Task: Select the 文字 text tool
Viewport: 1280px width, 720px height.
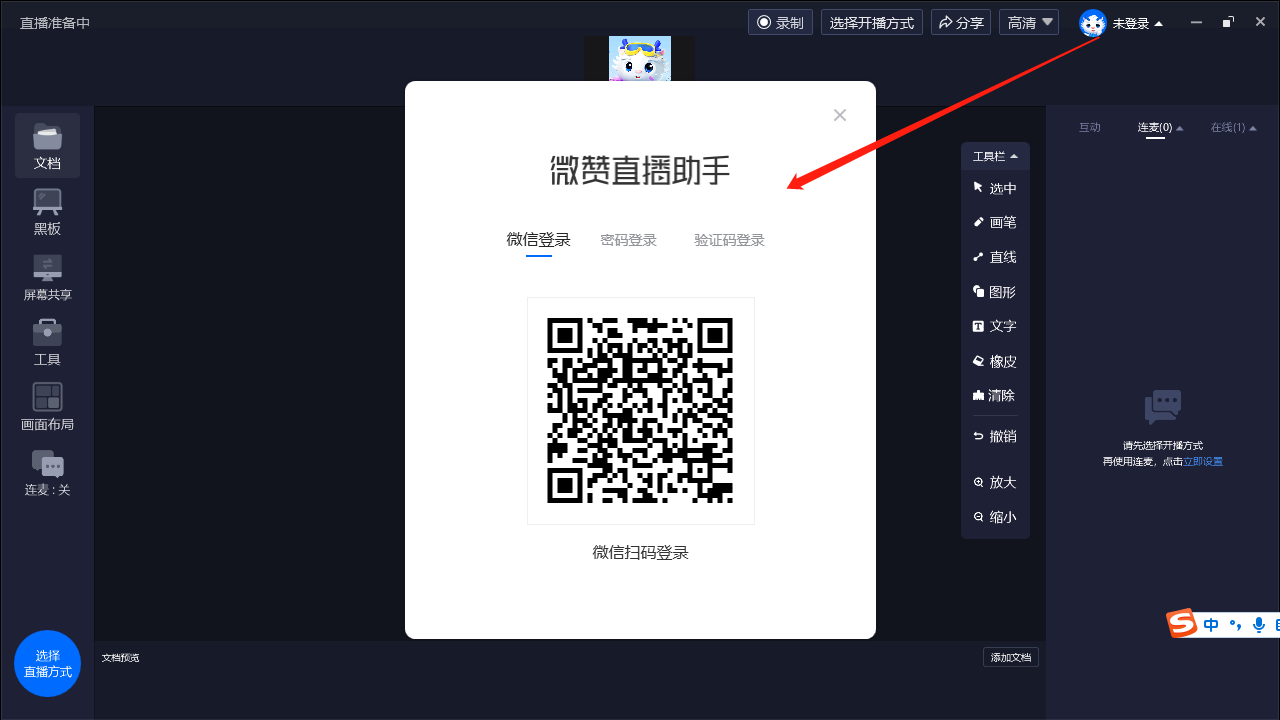Action: click(x=996, y=326)
